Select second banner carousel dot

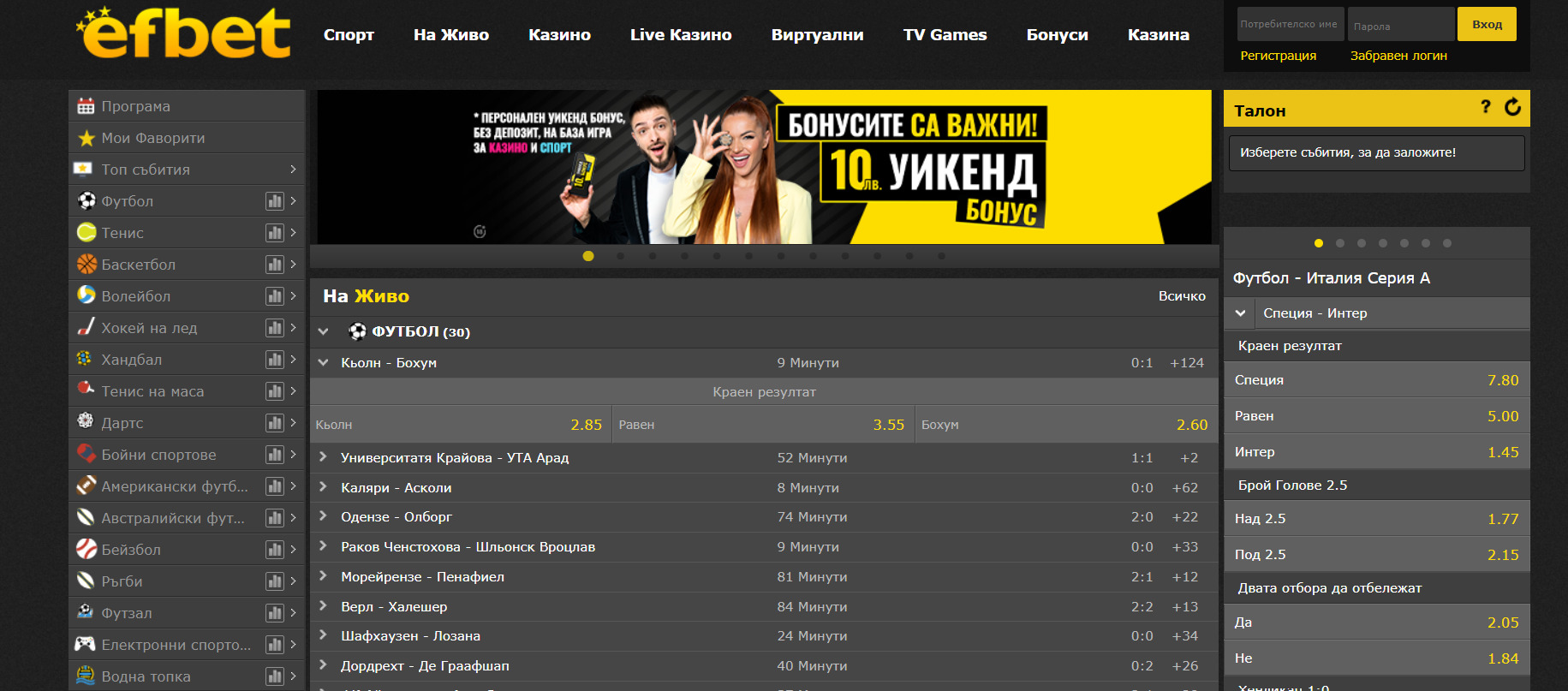(x=621, y=256)
